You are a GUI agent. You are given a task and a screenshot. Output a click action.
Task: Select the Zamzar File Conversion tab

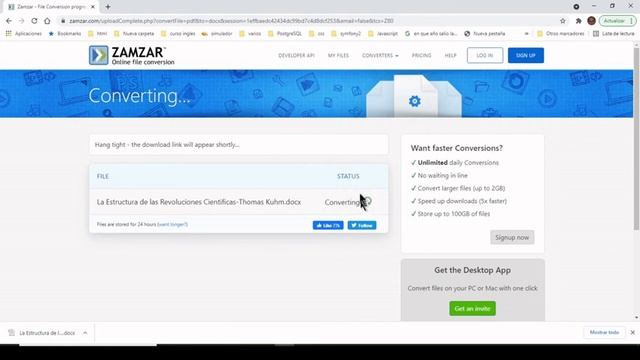click(51, 7)
